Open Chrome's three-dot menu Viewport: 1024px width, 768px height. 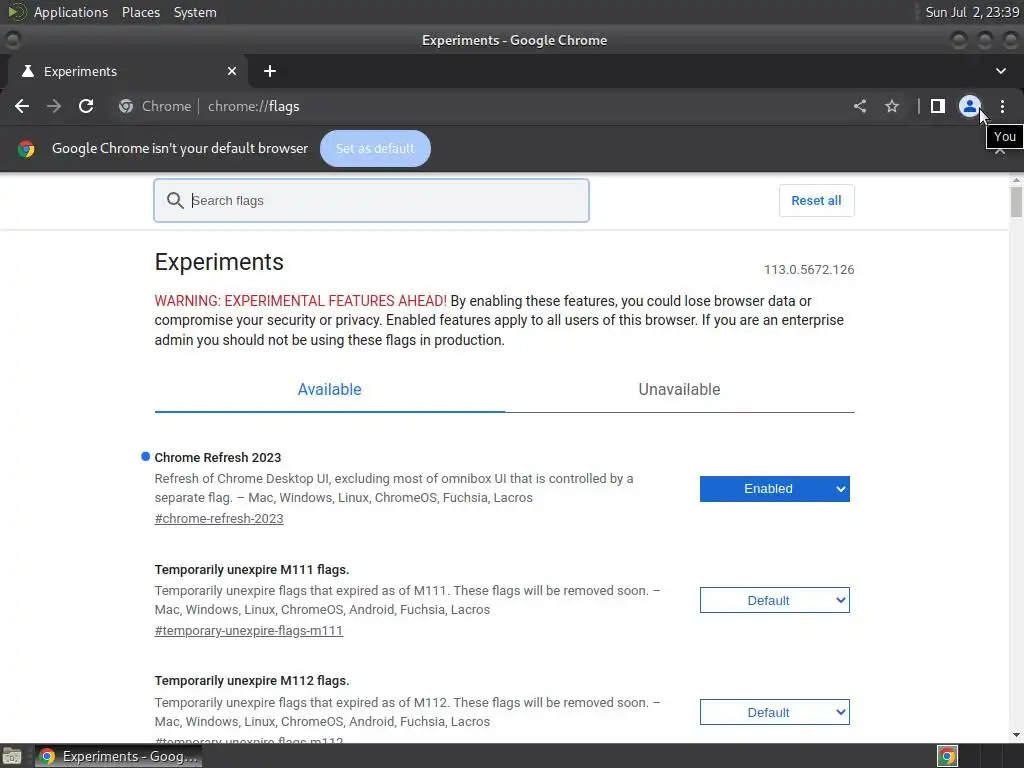click(1002, 106)
